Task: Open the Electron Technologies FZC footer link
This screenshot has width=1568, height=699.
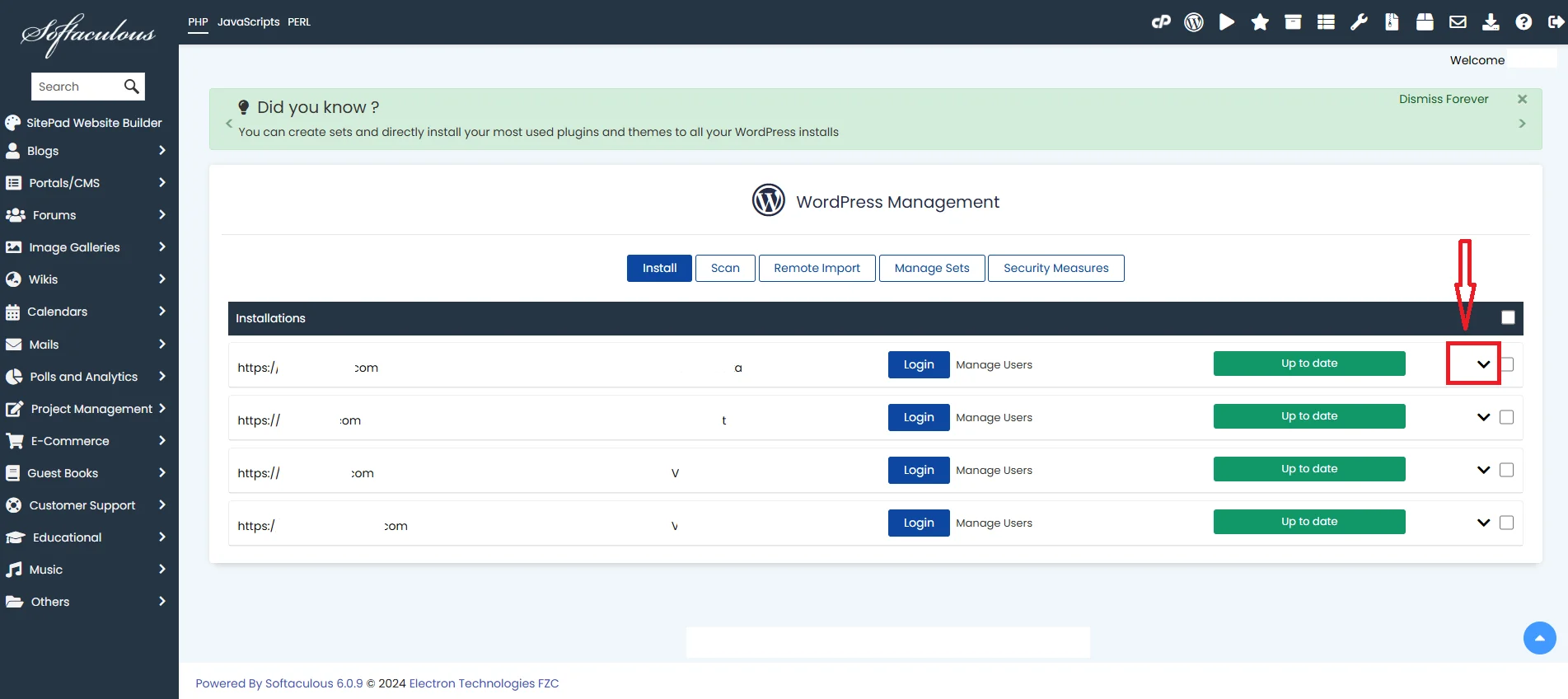Action: click(x=484, y=683)
